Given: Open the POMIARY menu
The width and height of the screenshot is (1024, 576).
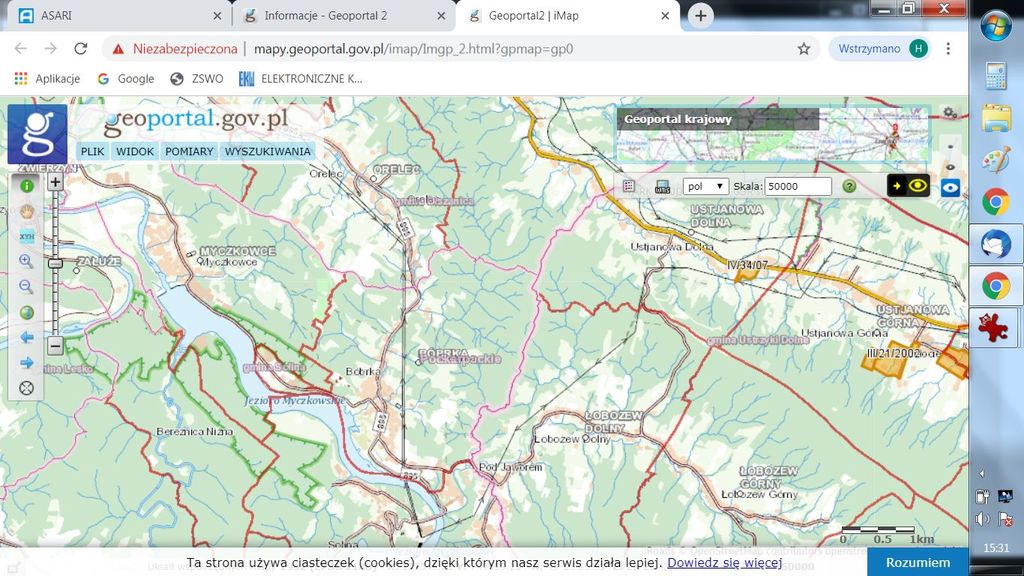Looking at the screenshot, I should coord(189,151).
